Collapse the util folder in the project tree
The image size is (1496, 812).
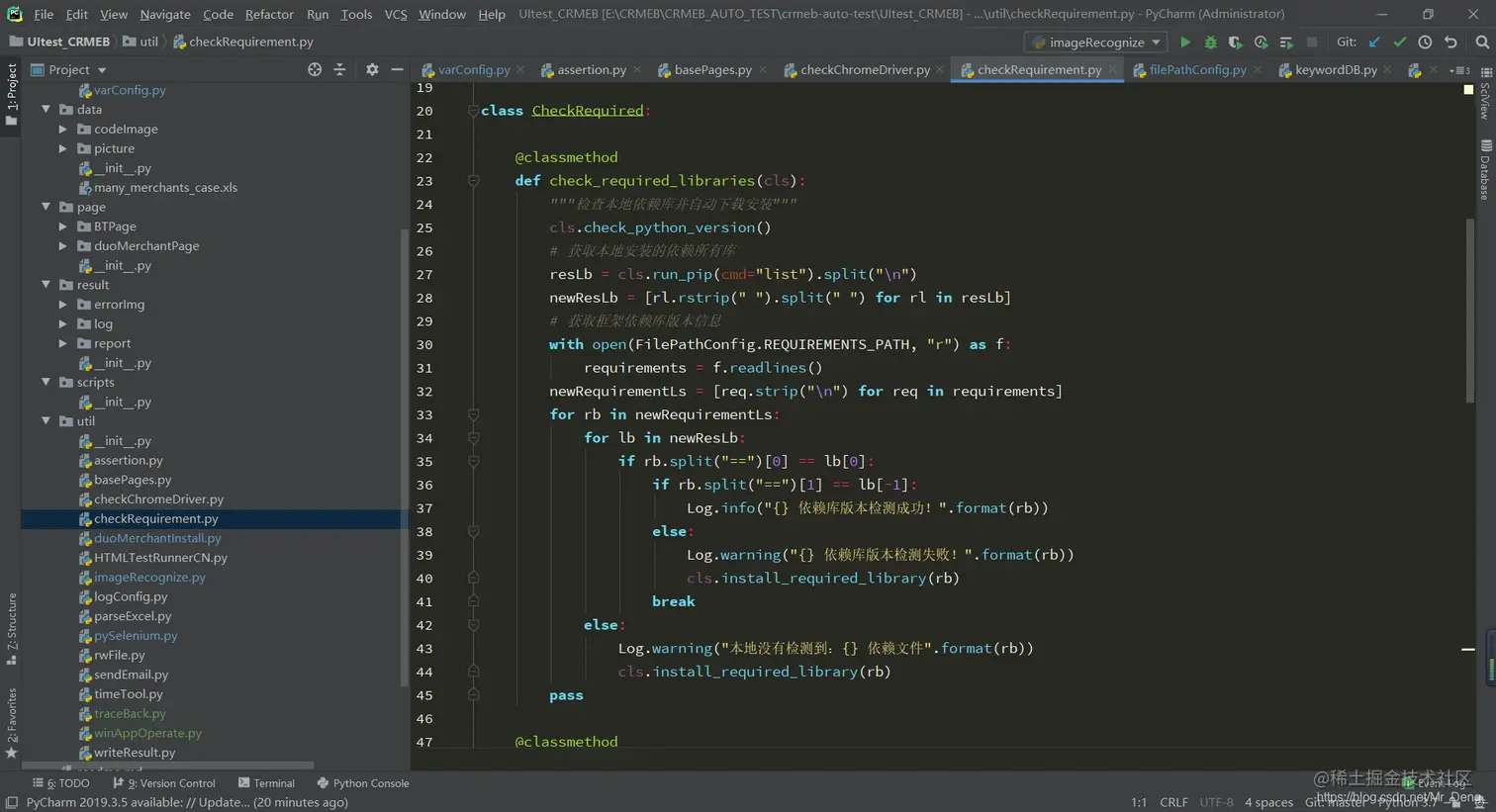pyautogui.click(x=47, y=421)
